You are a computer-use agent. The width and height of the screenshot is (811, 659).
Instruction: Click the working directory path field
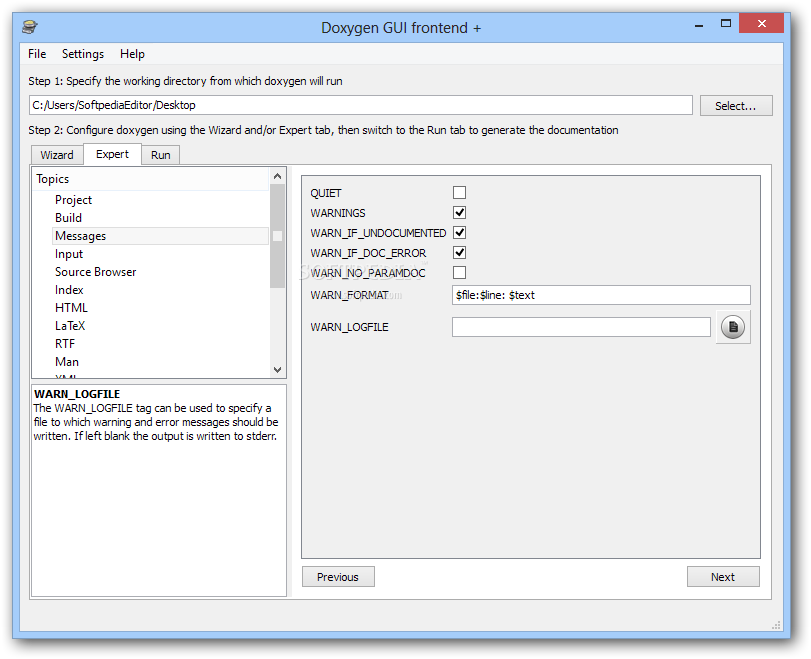[361, 106]
